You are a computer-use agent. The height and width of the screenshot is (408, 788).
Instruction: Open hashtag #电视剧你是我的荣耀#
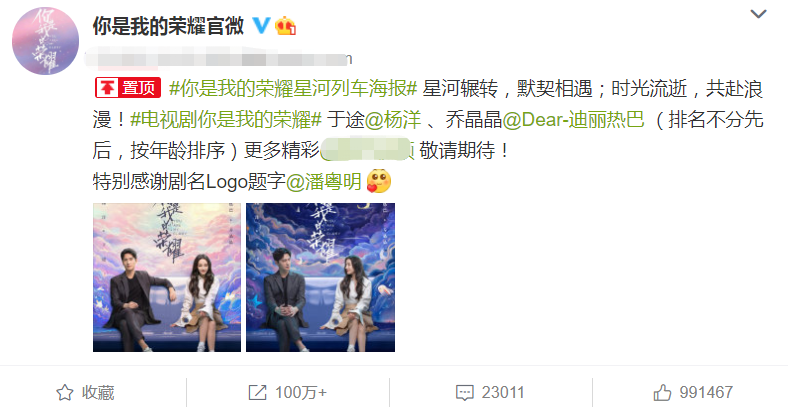(226, 120)
